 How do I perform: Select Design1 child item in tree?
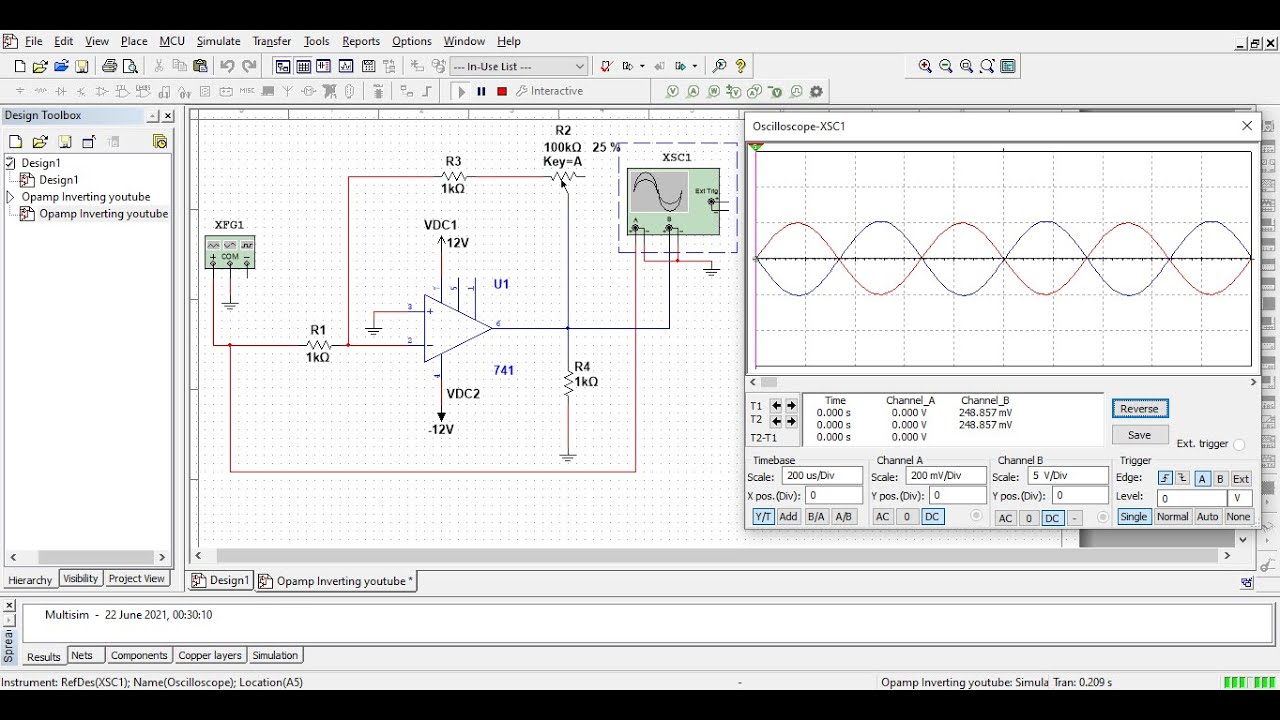pos(58,180)
